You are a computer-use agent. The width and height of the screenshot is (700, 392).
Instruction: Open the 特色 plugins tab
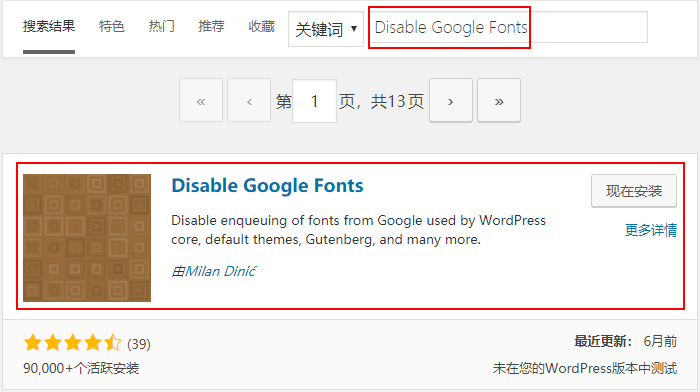coord(111,26)
